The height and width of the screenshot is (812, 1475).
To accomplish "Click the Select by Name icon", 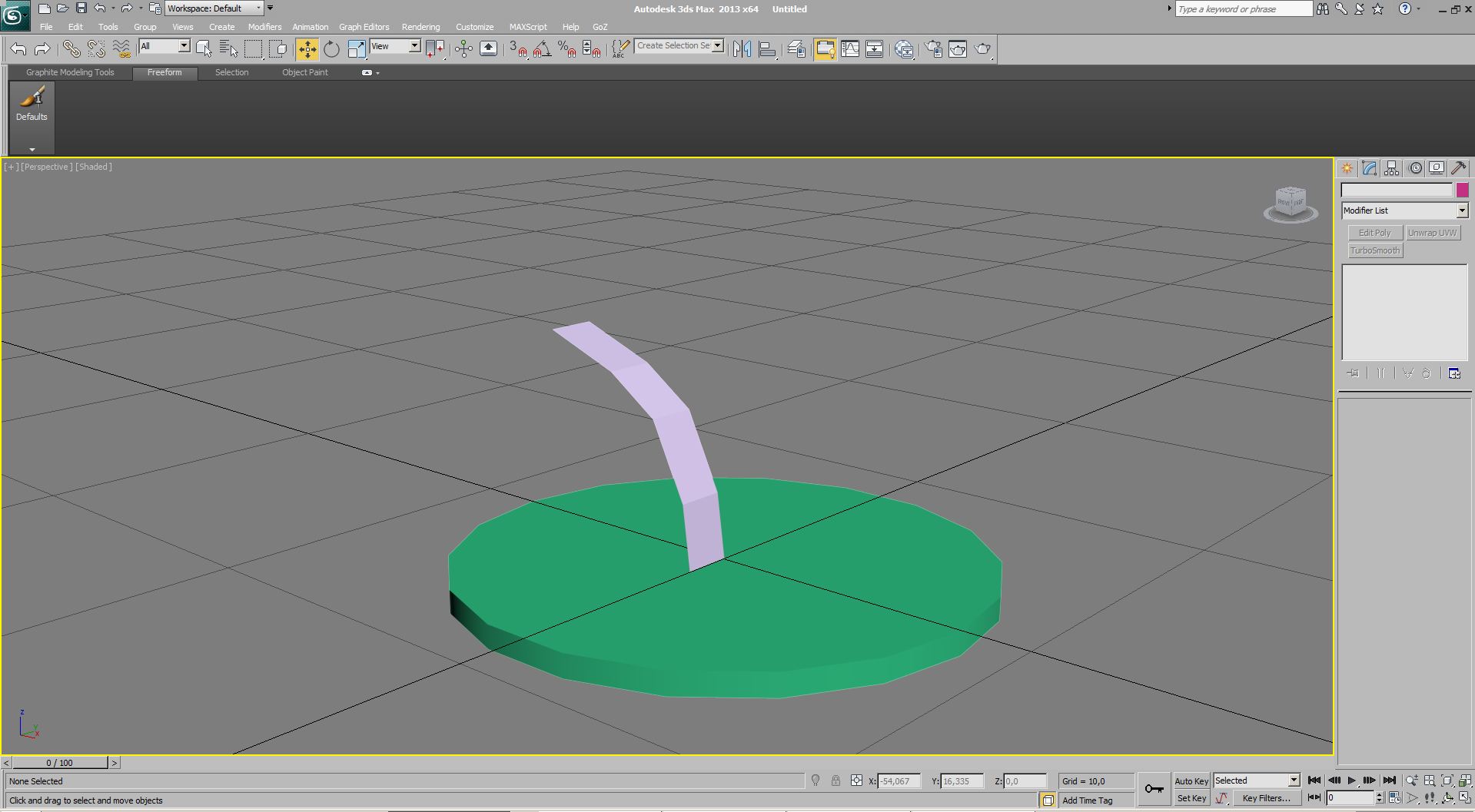I will 228,49.
